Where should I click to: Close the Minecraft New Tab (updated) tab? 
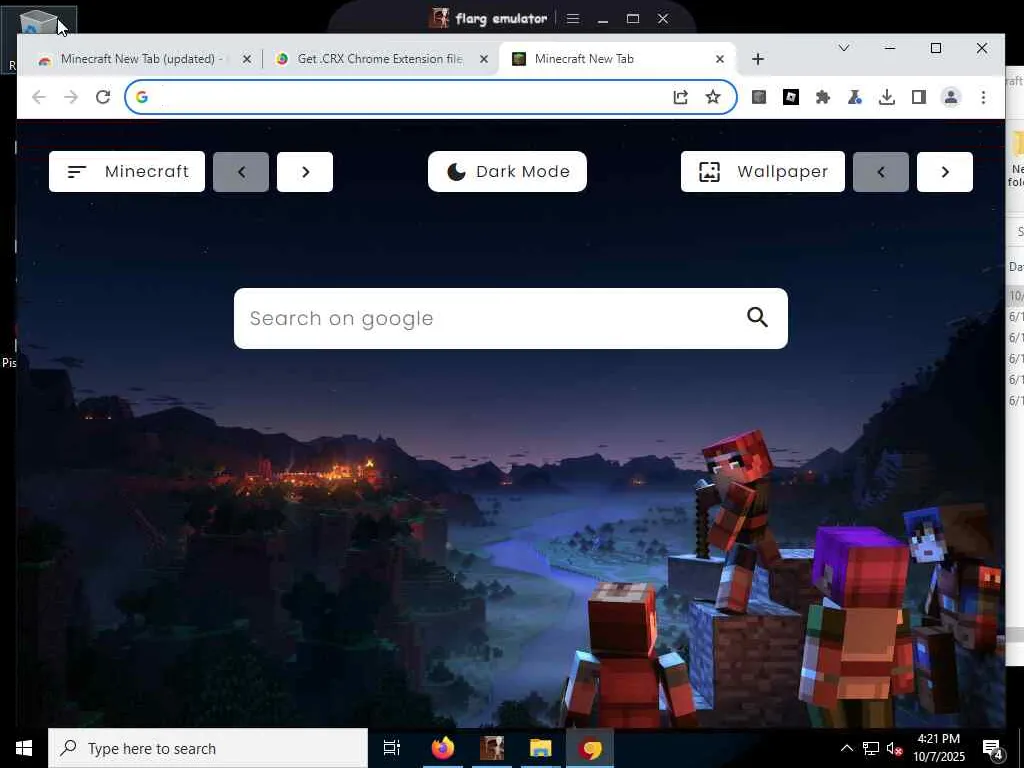247,59
